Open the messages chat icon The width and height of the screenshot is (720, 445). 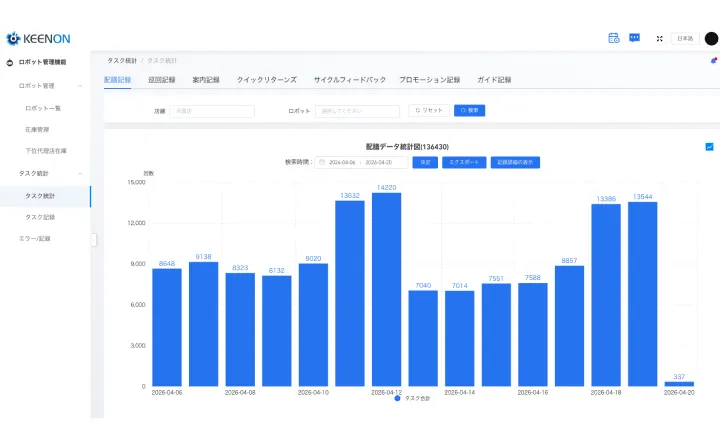point(634,38)
